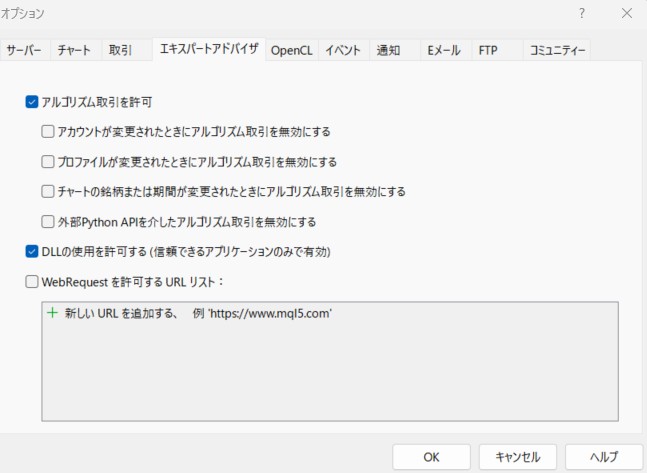Image resolution: width=647 pixels, height=473 pixels.
Task: Enable プロファイルが変更されたとき checkbox
Action: tap(48, 162)
